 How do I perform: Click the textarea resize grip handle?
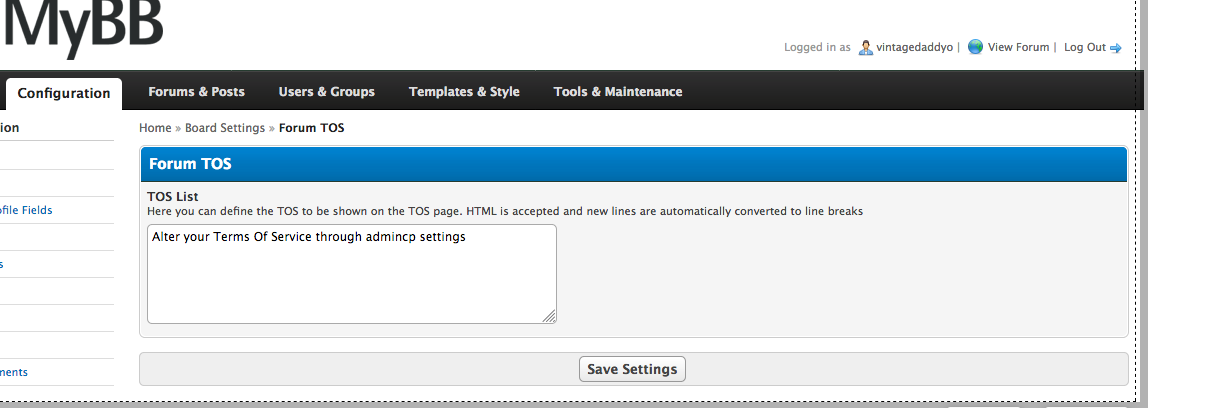click(549, 316)
